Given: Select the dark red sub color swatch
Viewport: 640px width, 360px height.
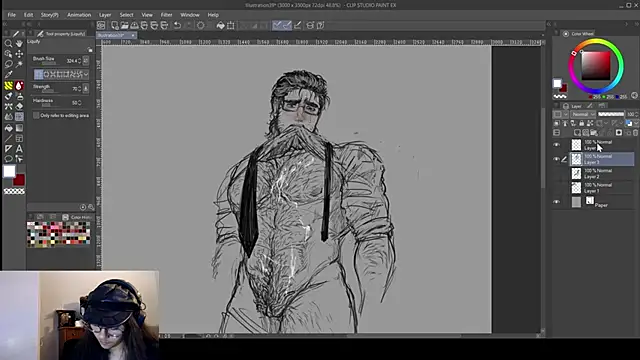Looking at the screenshot, I should click(20, 180).
